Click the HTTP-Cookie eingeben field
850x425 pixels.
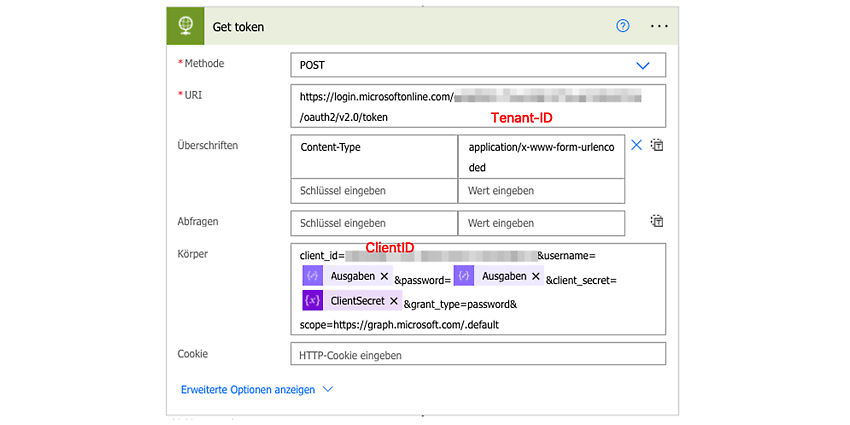(x=478, y=354)
